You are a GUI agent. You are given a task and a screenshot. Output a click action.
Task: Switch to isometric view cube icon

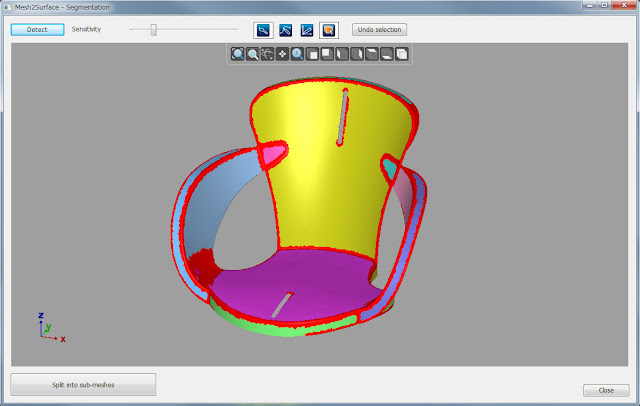[402, 54]
